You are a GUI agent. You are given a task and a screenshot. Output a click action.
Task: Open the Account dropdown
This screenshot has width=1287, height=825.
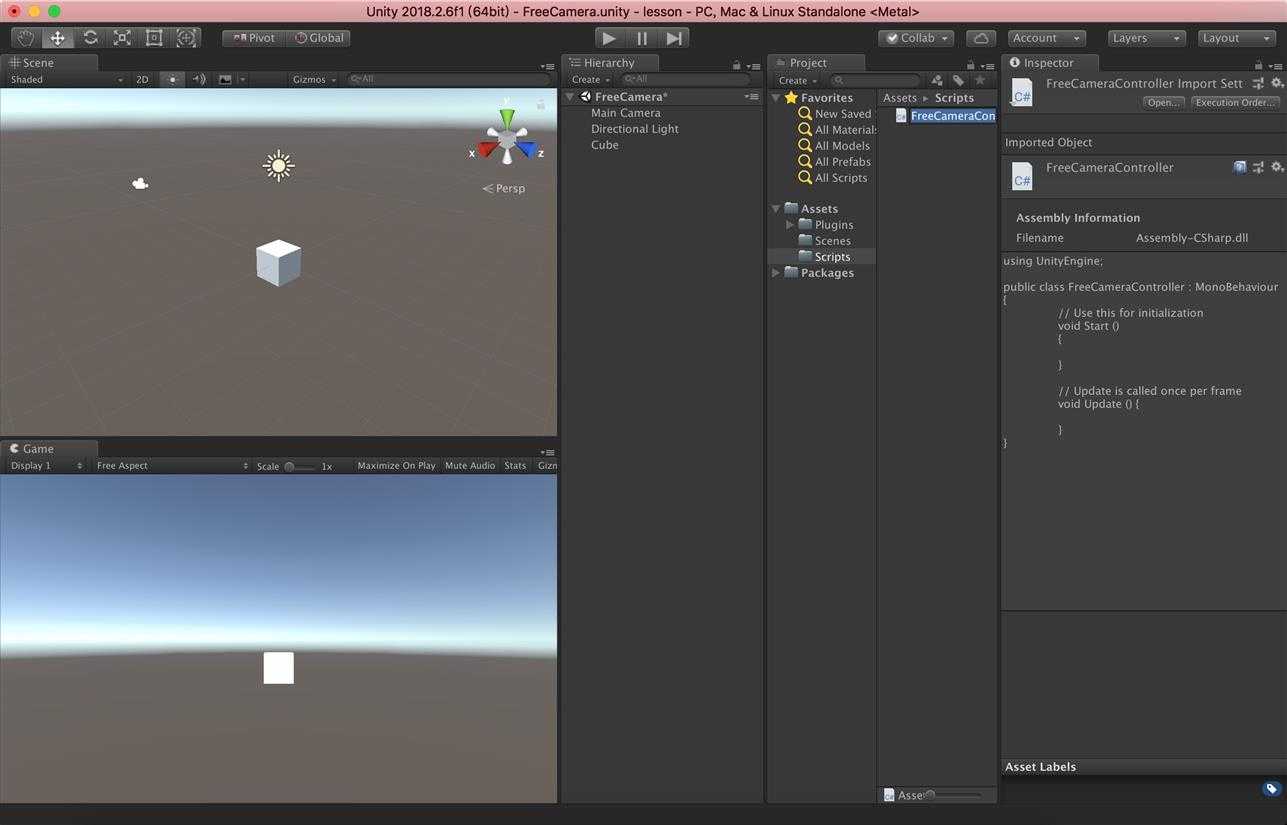1047,38
